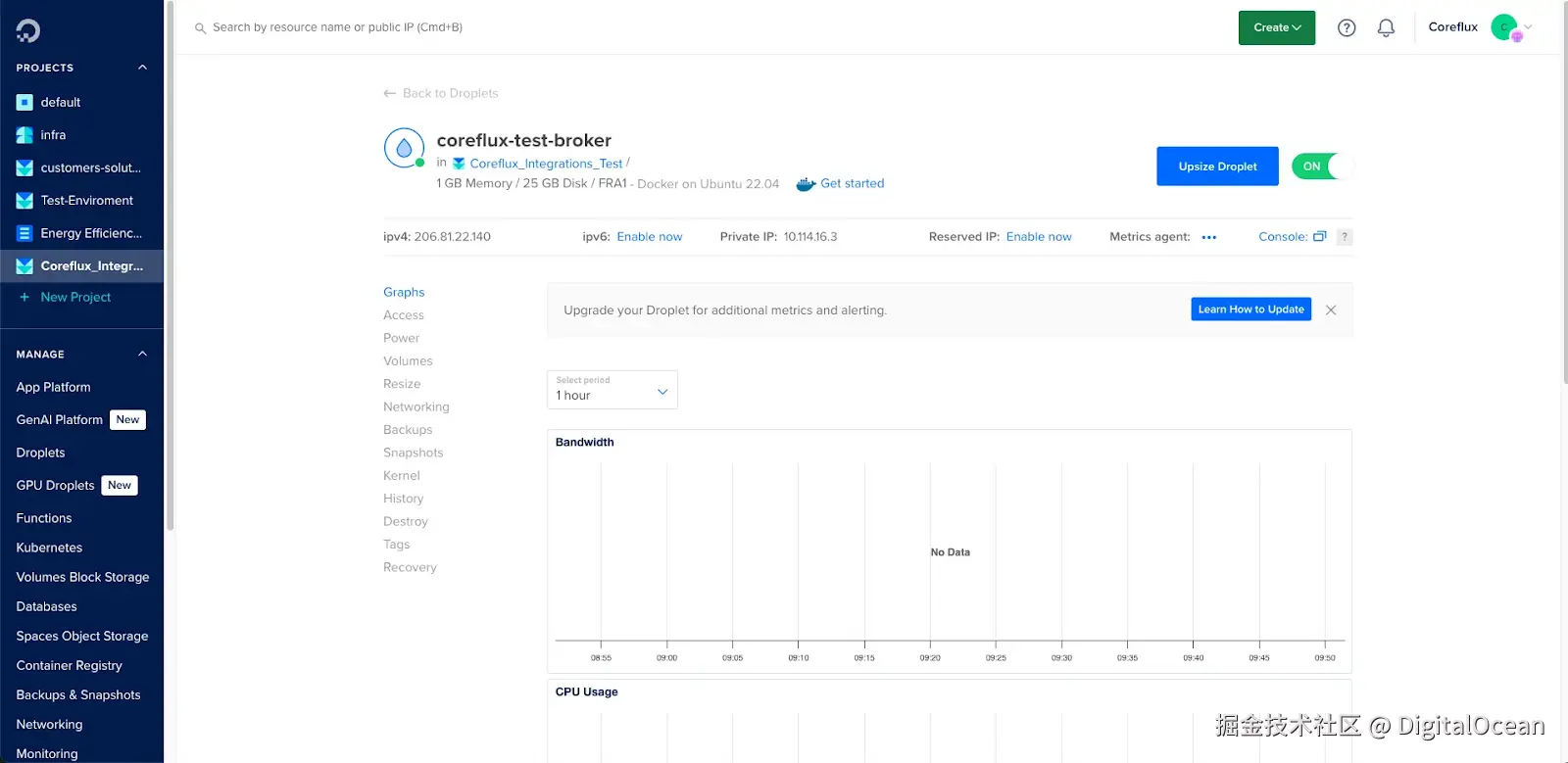The width and height of the screenshot is (1568, 763).
Task: Open the Tags tab
Action: tap(397, 545)
